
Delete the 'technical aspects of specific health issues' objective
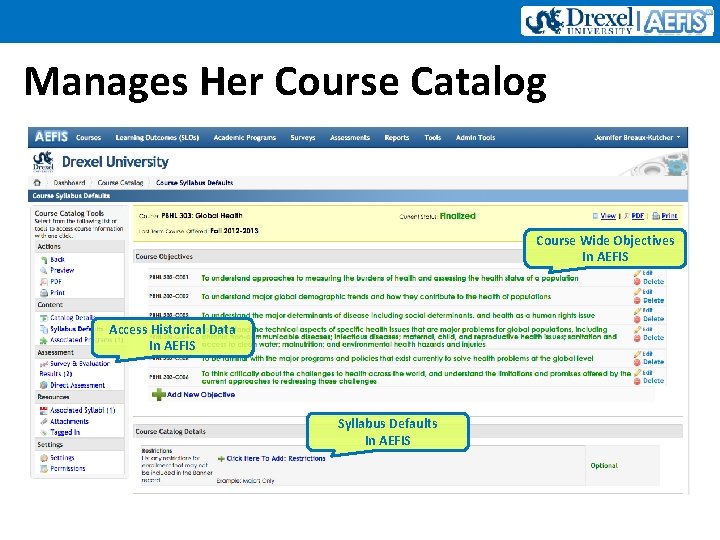[x=653, y=338]
